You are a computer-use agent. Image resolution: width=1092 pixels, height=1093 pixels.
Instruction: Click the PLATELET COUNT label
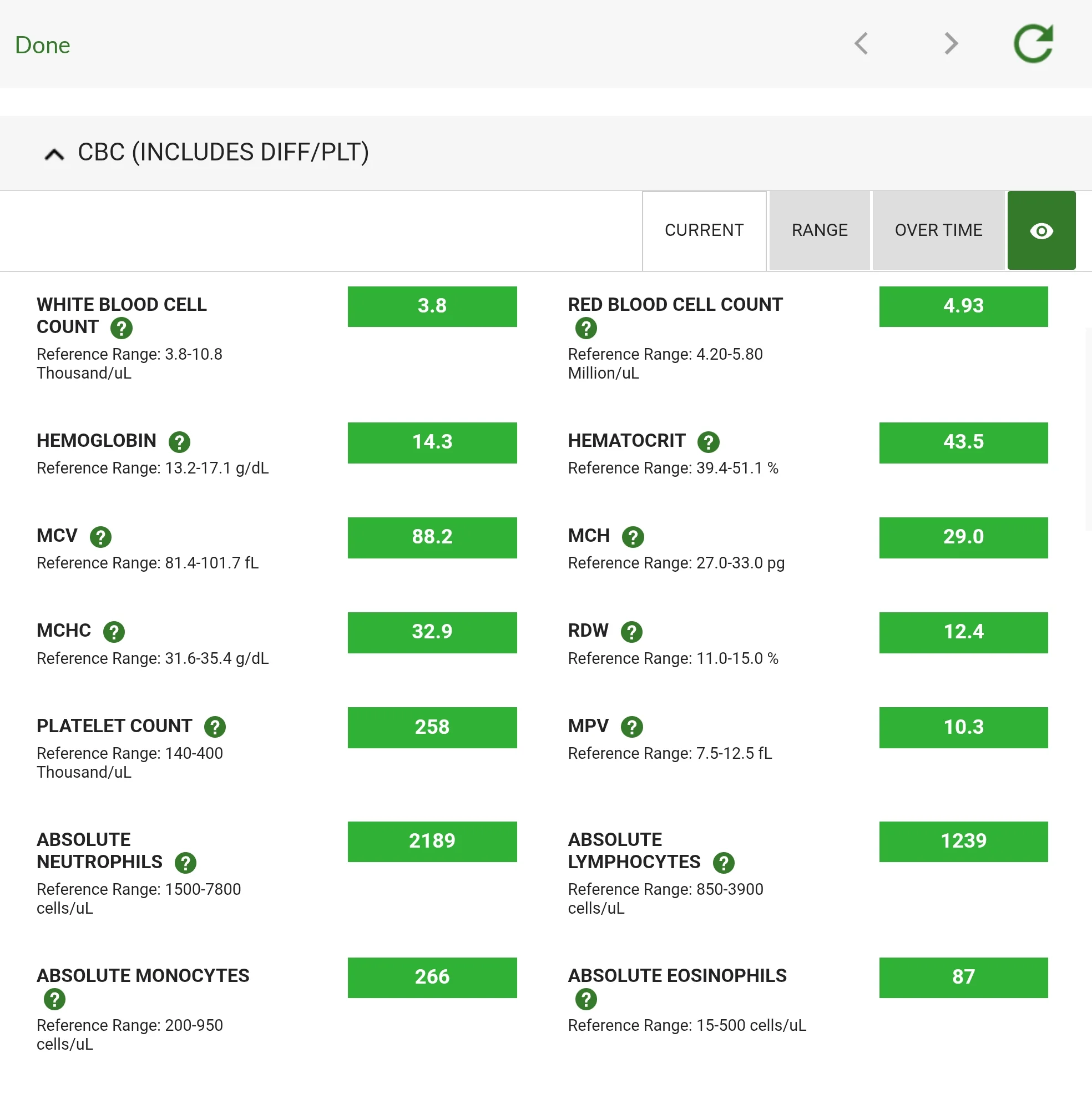pyautogui.click(x=114, y=726)
